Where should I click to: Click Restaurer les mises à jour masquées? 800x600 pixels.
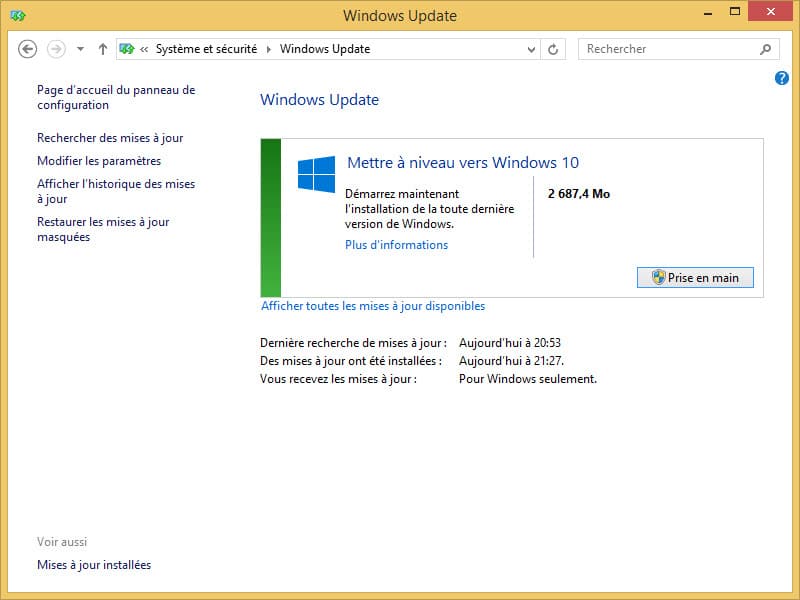coord(103,229)
